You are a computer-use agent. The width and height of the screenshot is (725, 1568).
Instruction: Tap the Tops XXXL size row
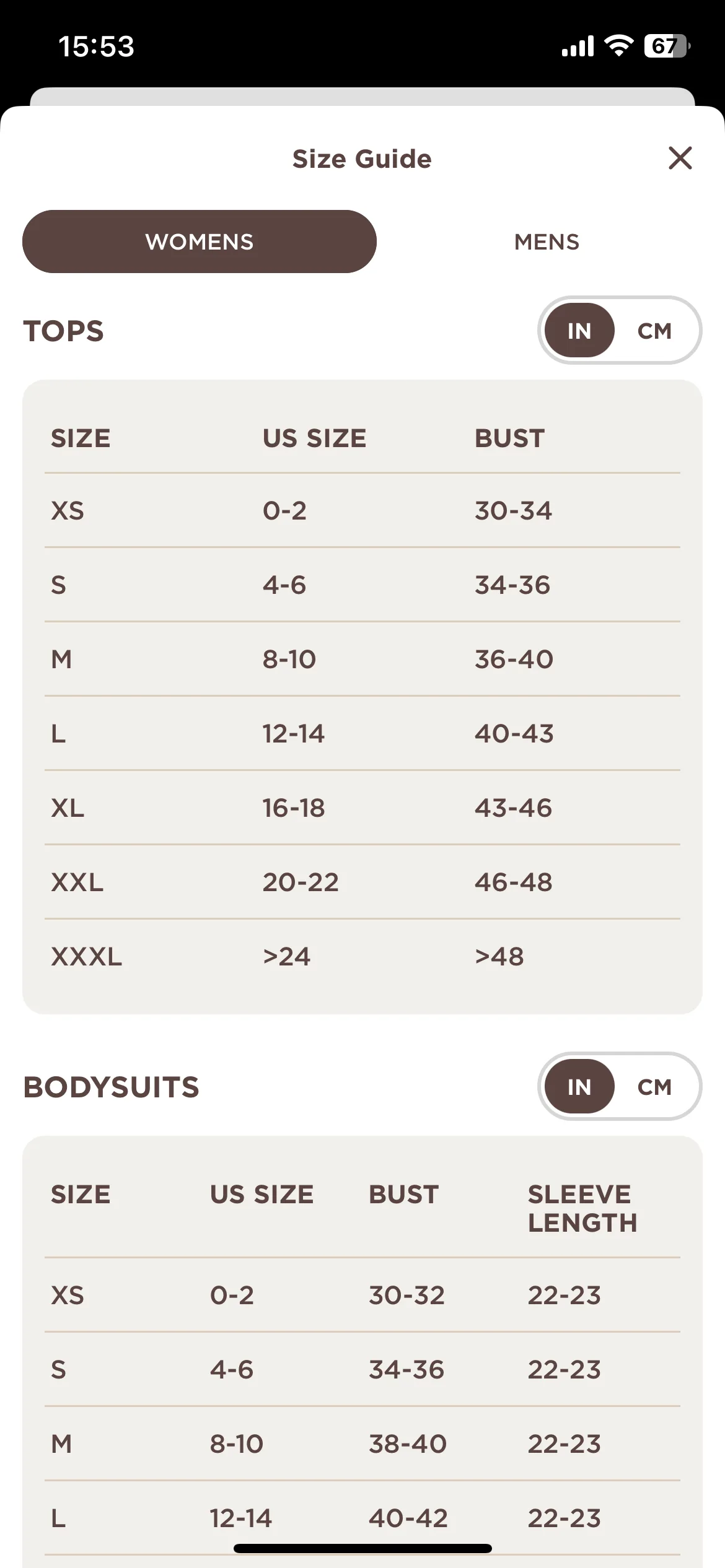point(362,957)
